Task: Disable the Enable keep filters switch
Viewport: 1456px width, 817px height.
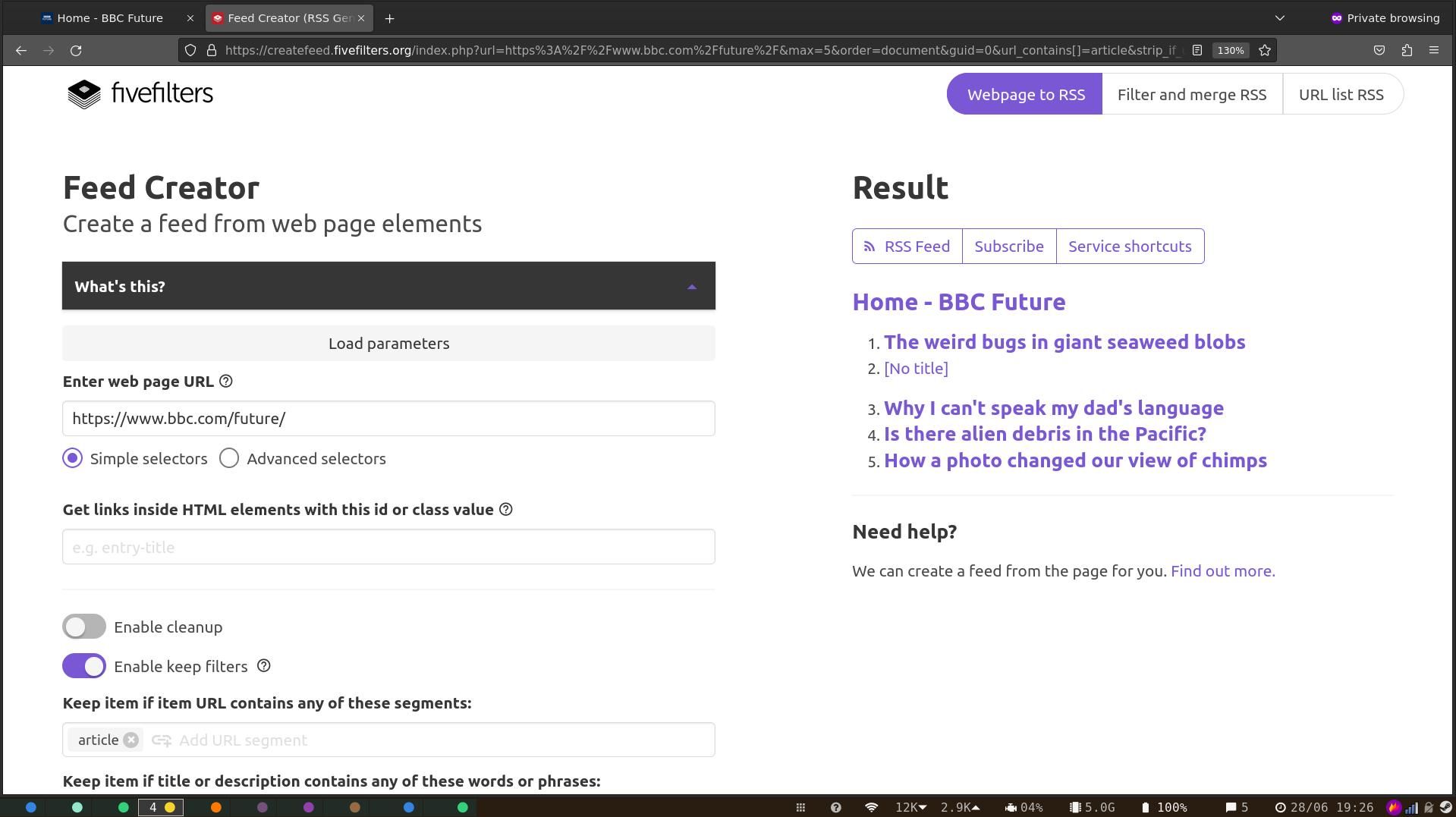Action: click(84, 667)
